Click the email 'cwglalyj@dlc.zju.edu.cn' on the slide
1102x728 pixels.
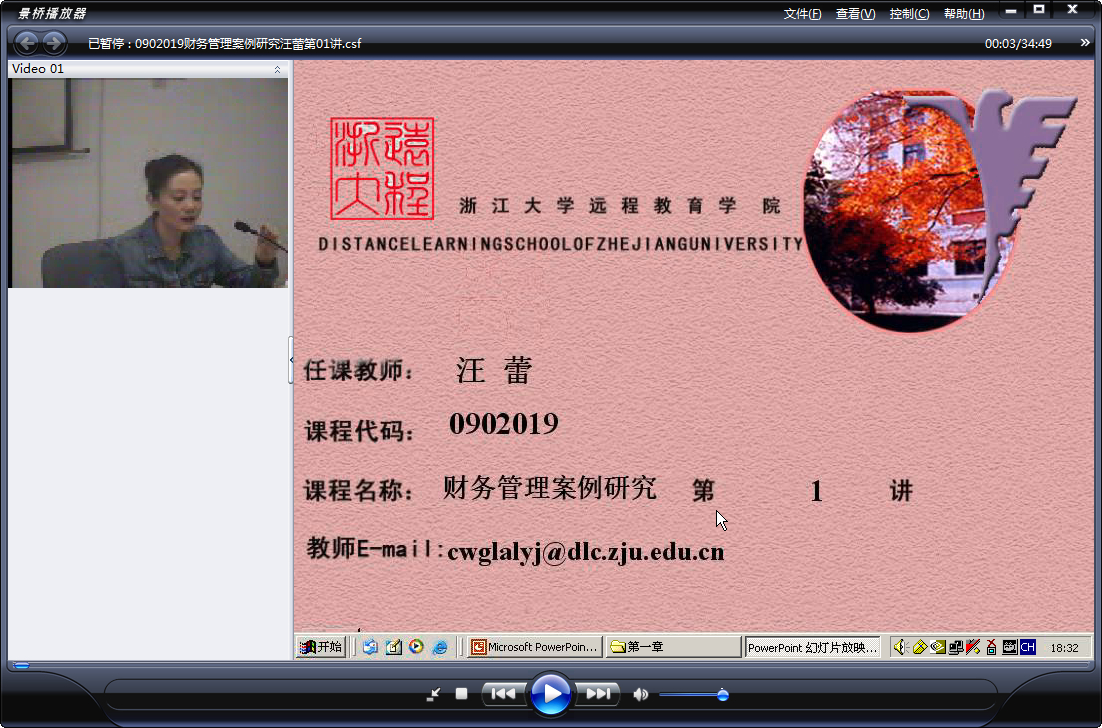click(585, 552)
